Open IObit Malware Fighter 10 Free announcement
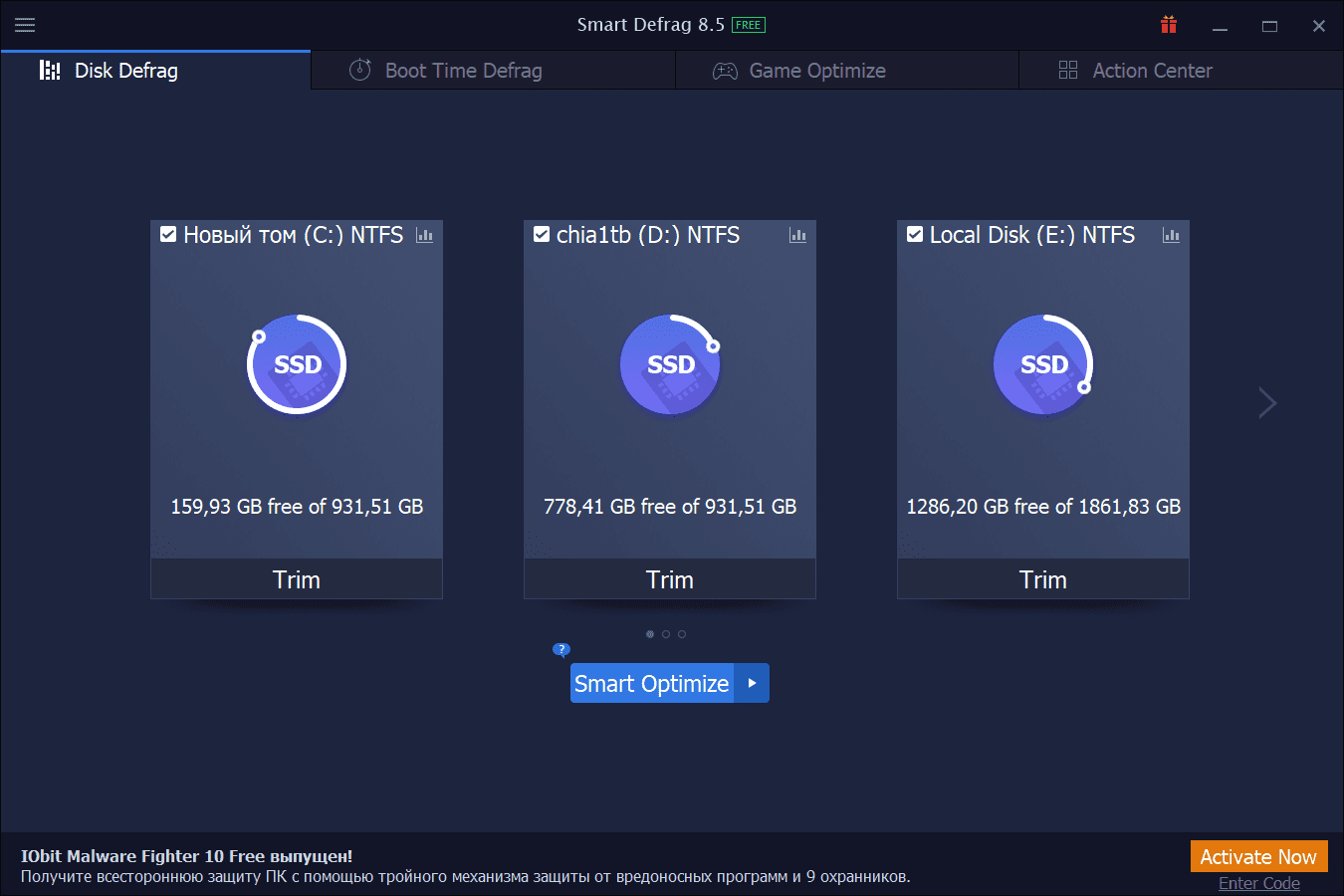 (187, 856)
